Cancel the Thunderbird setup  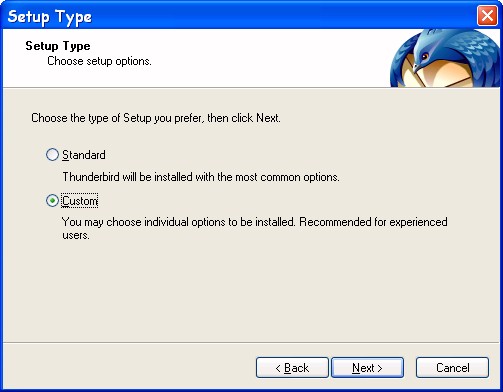click(452, 368)
